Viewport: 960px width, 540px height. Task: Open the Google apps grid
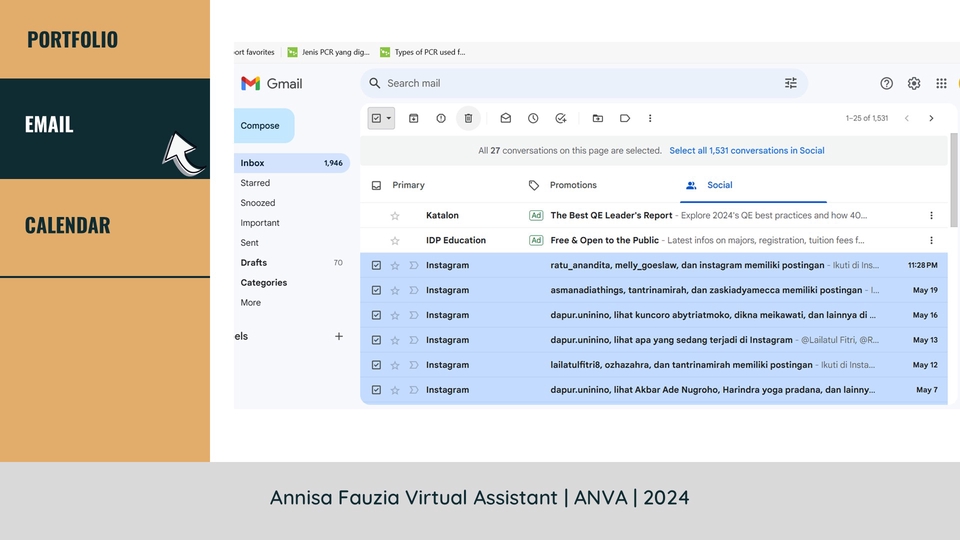(942, 83)
